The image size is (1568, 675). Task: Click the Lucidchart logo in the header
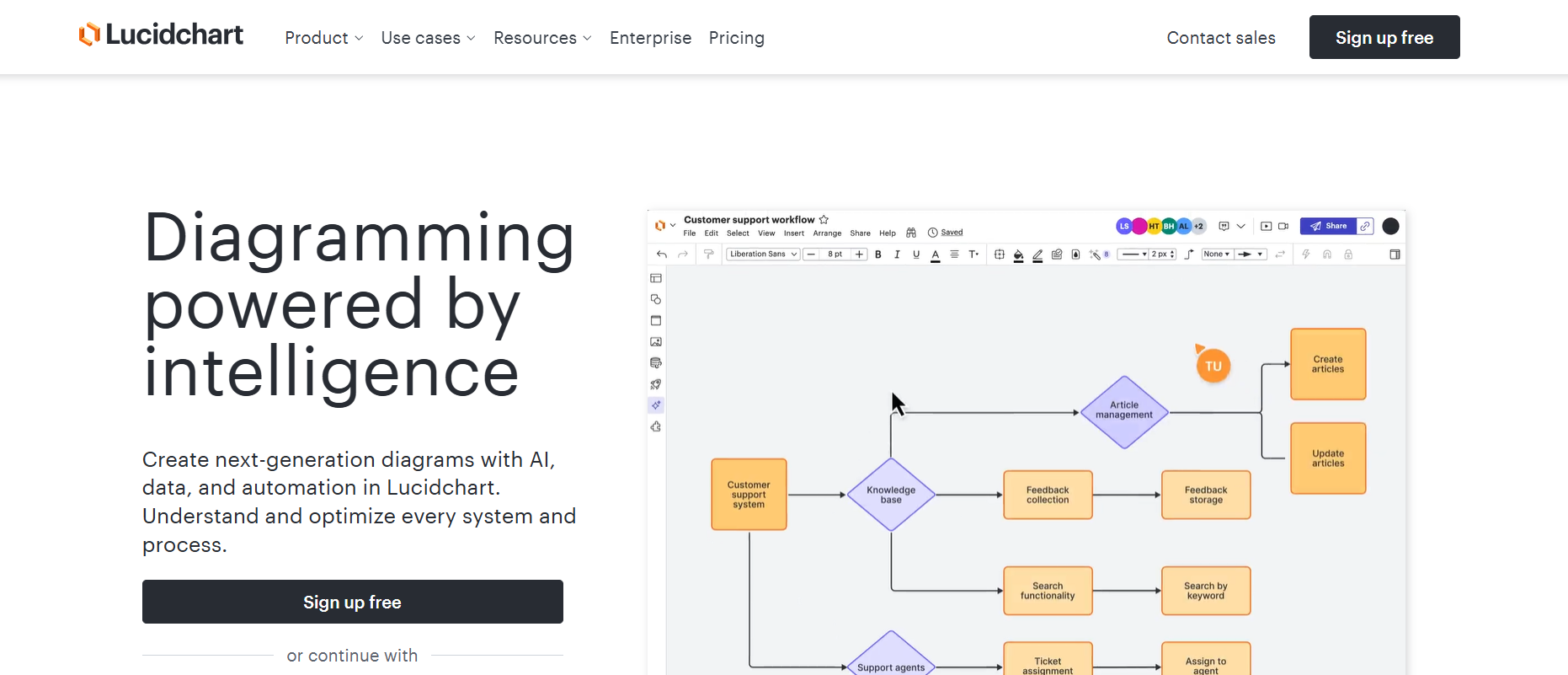[x=161, y=35]
